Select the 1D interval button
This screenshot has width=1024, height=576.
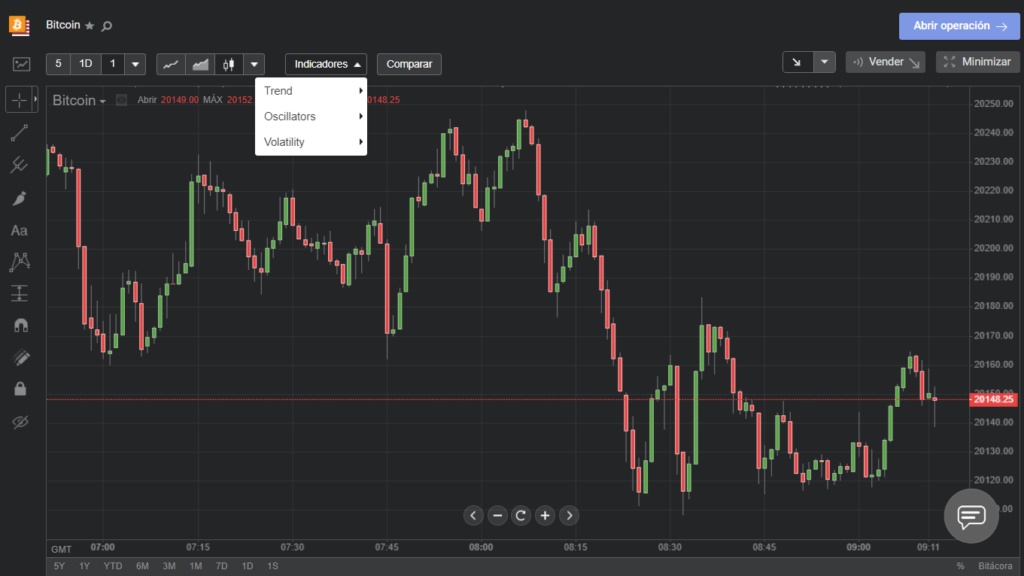(86, 64)
